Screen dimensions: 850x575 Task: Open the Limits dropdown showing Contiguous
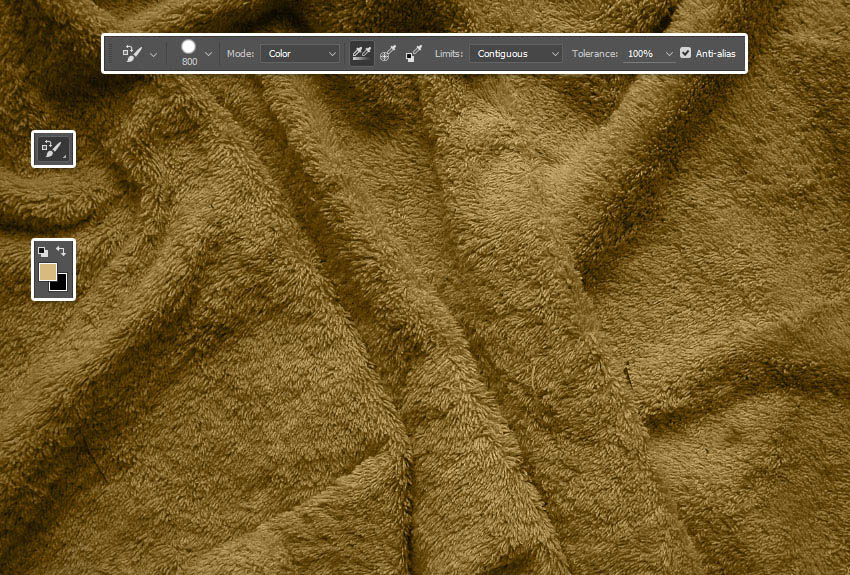point(517,54)
